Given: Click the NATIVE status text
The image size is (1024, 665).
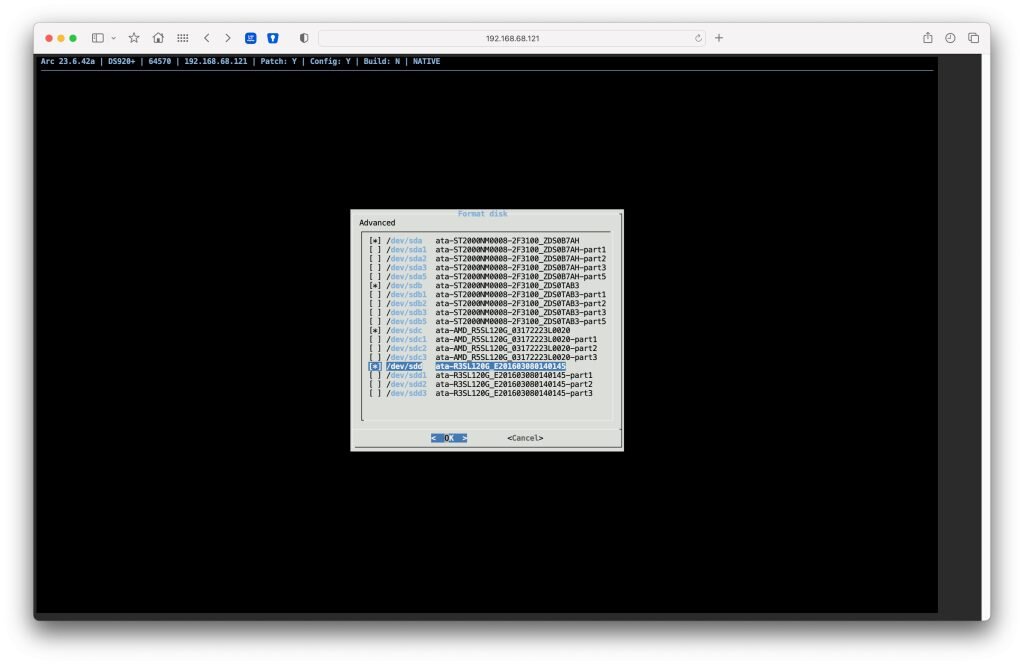Looking at the screenshot, I should (x=426, y=61).
